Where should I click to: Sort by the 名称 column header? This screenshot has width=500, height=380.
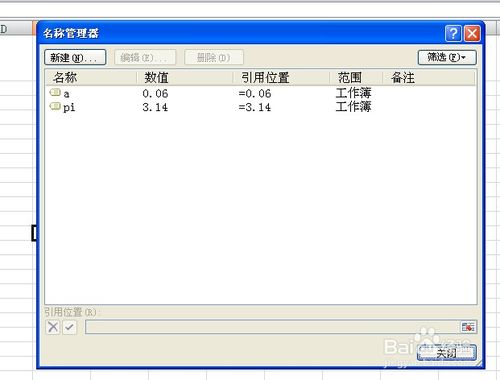[x=91, y=78]
